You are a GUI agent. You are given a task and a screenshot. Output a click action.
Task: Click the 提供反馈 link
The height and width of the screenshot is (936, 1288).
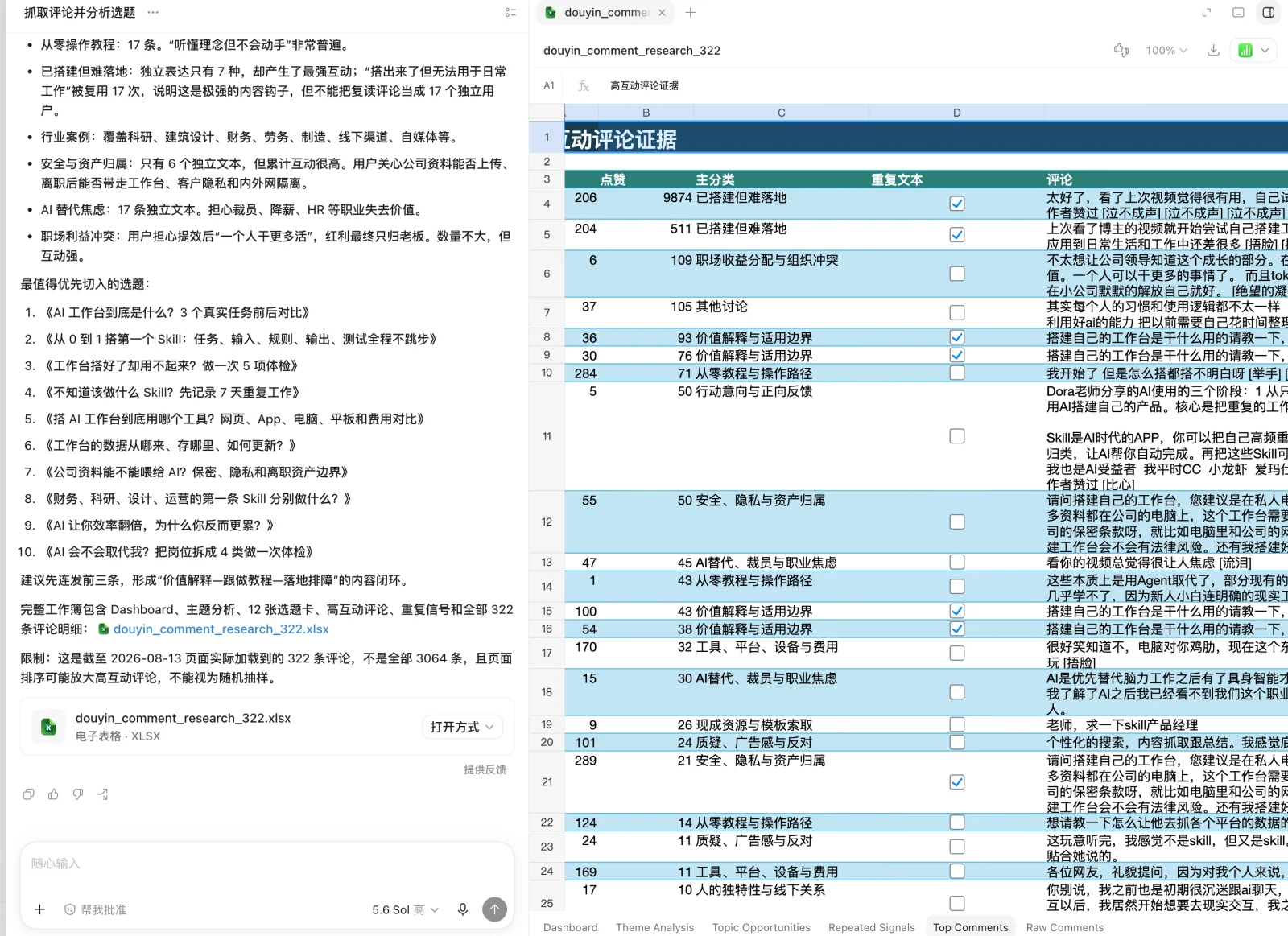point(485,769)
